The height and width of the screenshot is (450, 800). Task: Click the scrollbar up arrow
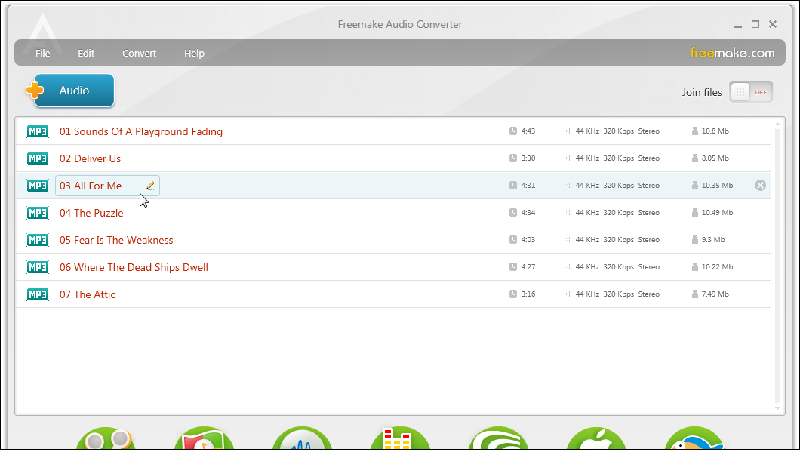(x=778, y=123)
